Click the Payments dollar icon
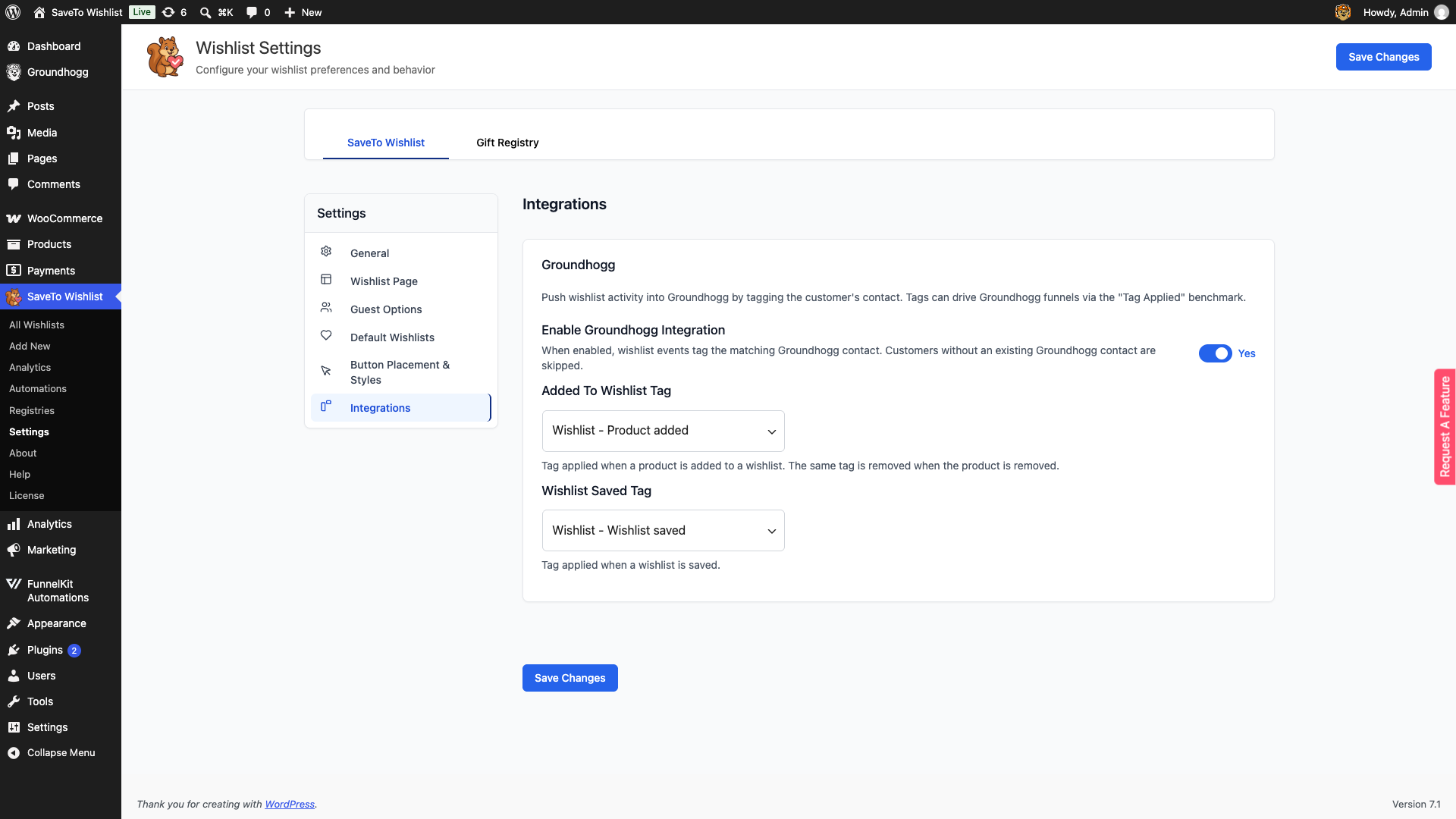Viewport: 1456px width, 819px height. [x=14, y=270]
